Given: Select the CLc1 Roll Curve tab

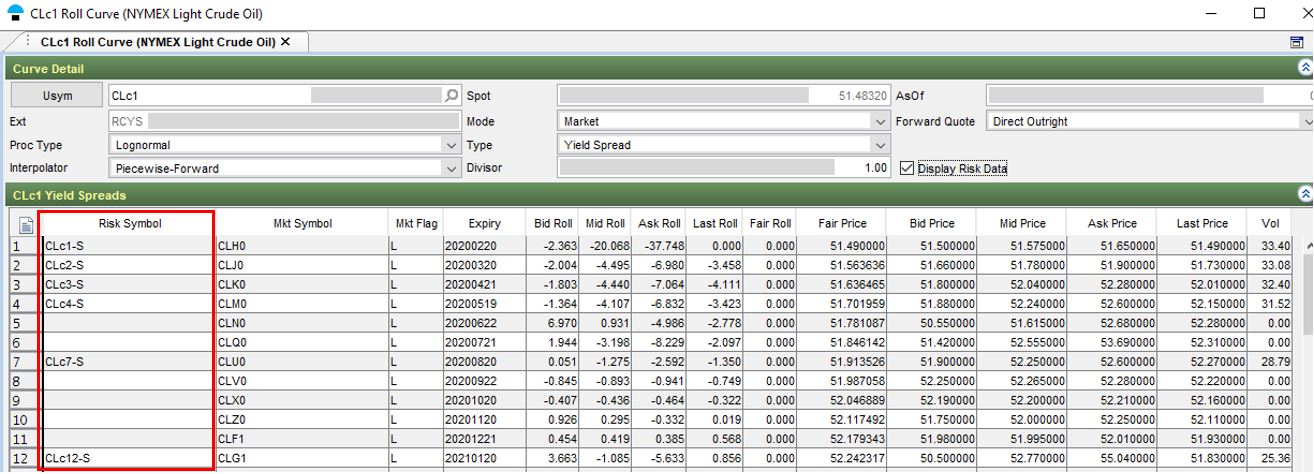Looking at the screenshot, I should pyautogui.click(x=157, y=42).
